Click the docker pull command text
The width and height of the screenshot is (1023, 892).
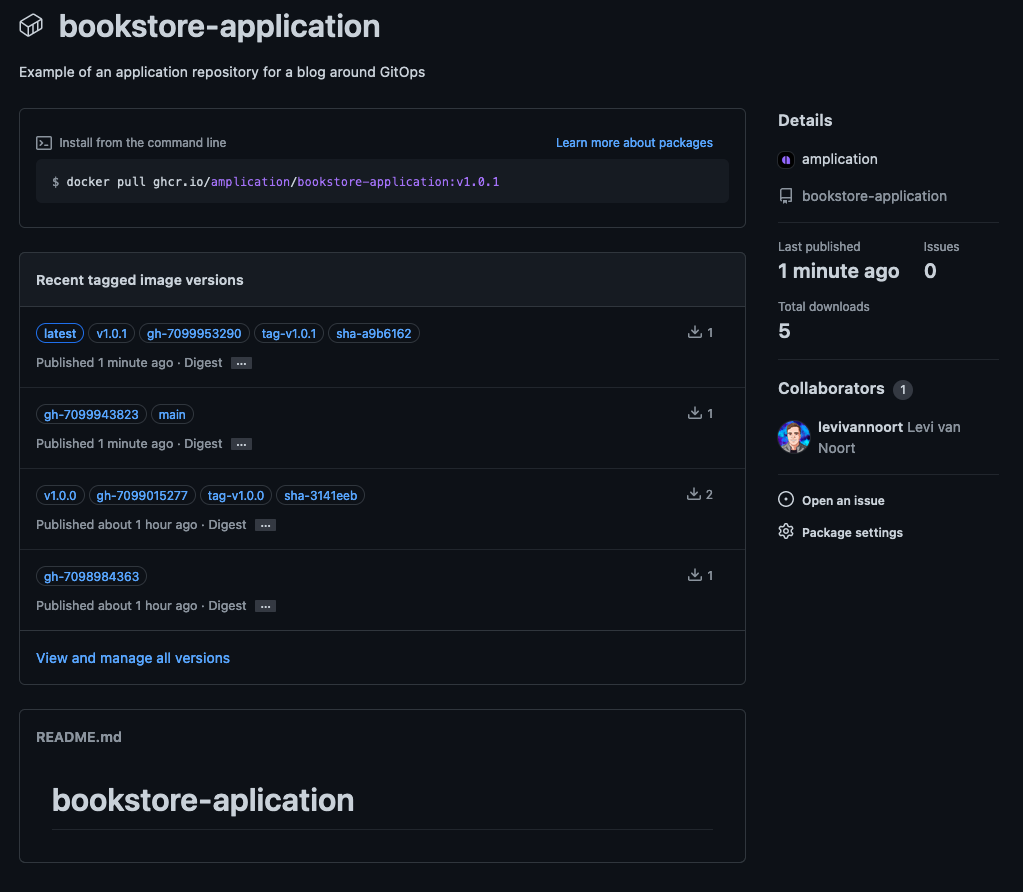click(x=282, y=181)
